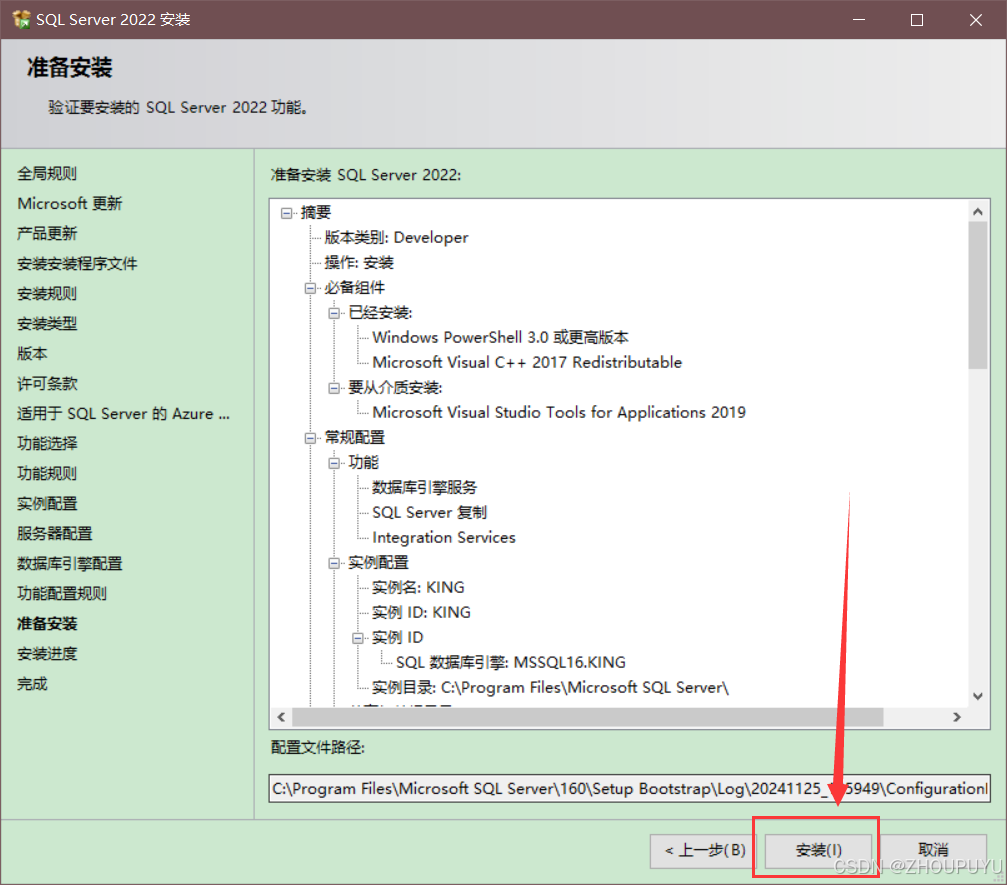This screenshot has width=1007, height=885.
Task: Select Visual Studio Tools for Applications 2019 row
Action: pyautogui.click(x=559, y=413)
